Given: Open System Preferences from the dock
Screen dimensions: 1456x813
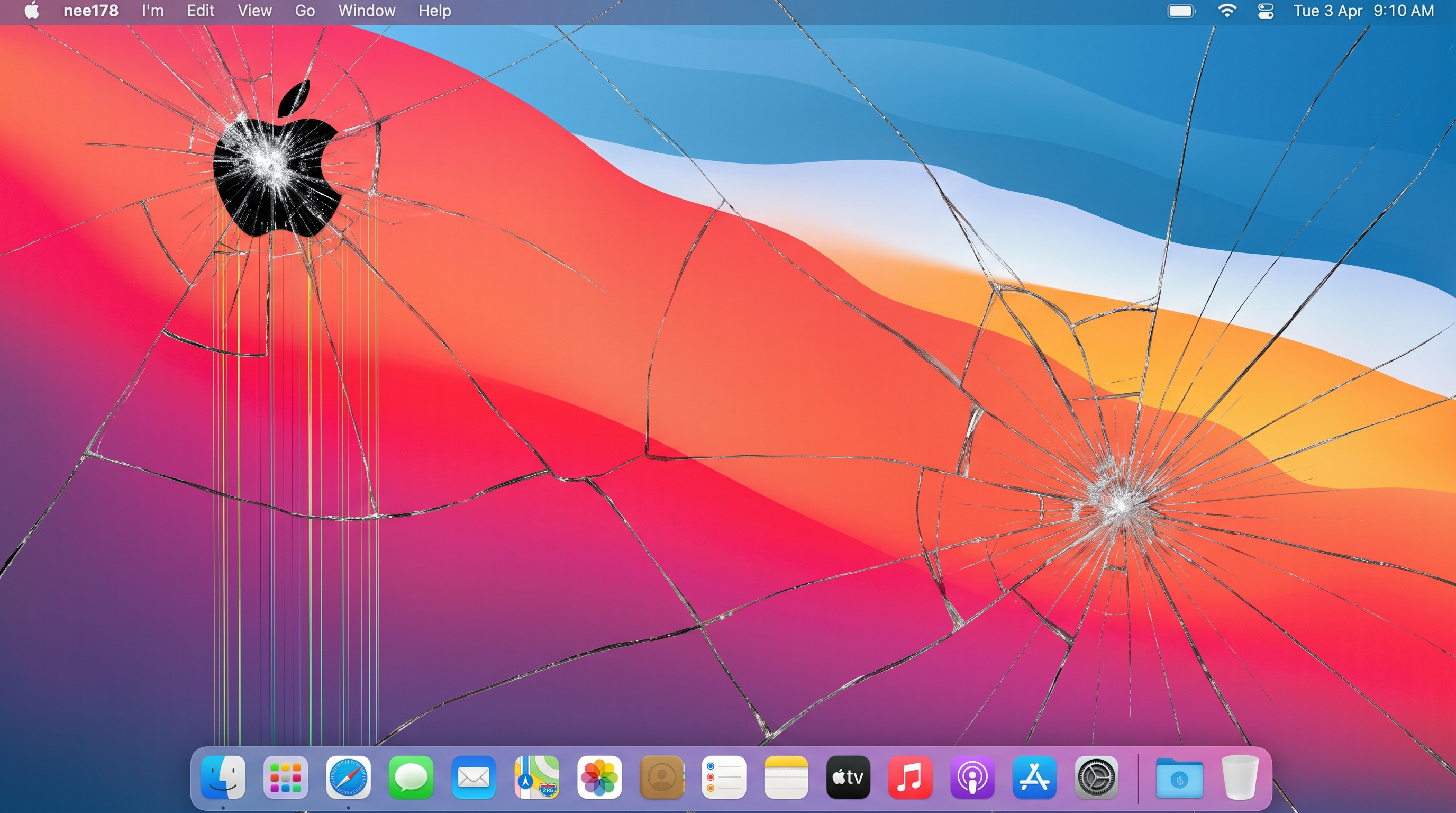Looking at the screenshot, I should click(x=1096, y=778).
